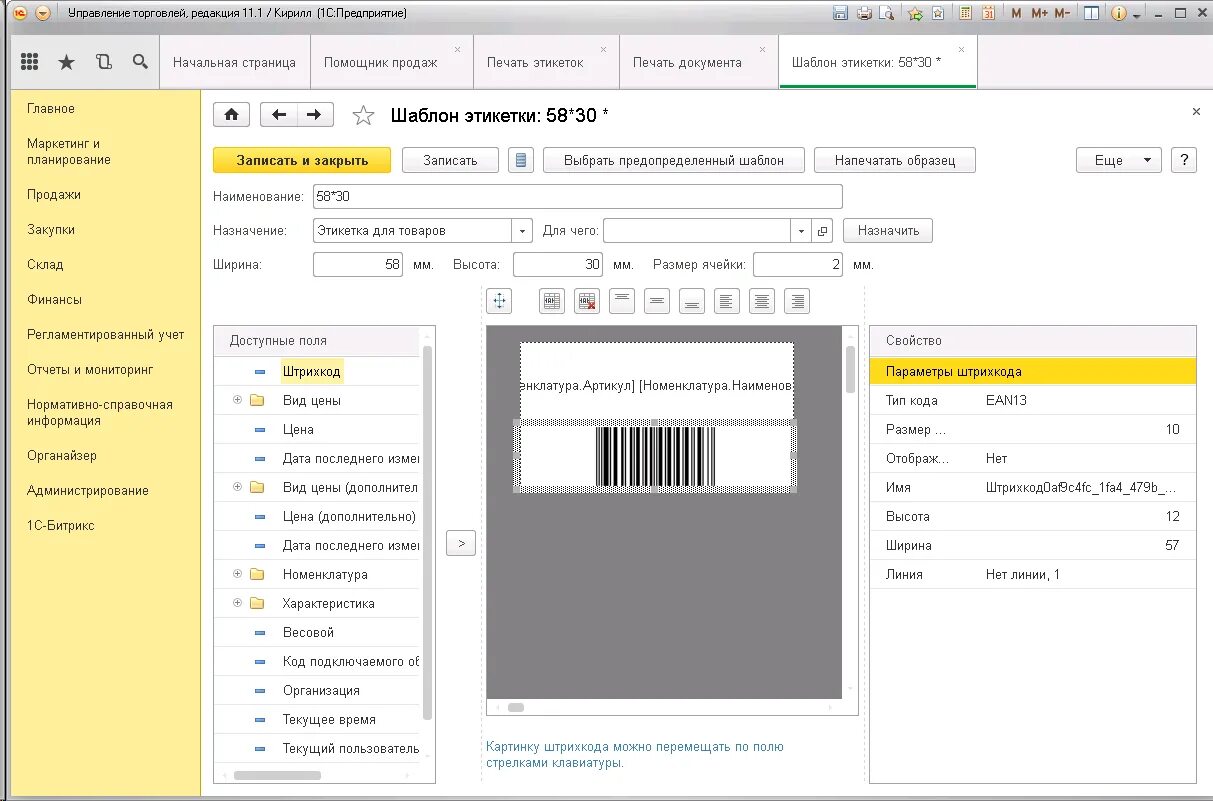Click the Ширина field with 58
Screen dimensions: 1213x801
tap(358, 265)
